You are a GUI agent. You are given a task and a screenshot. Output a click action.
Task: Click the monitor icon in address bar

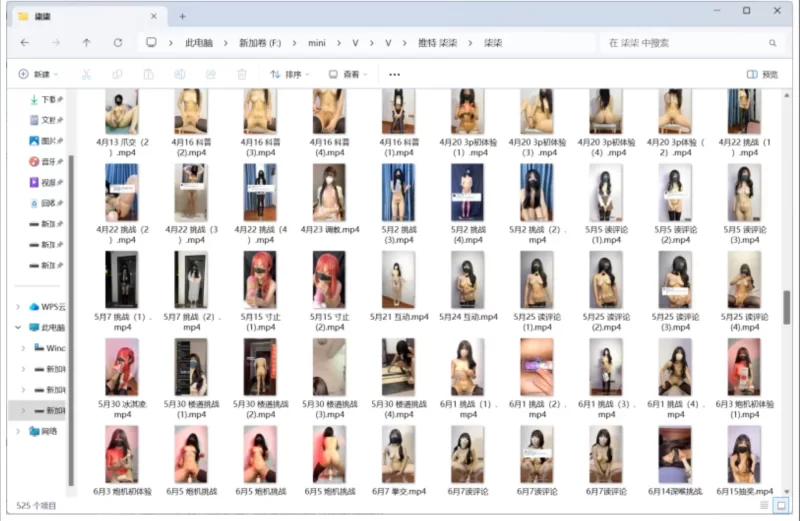click(151, 42)
